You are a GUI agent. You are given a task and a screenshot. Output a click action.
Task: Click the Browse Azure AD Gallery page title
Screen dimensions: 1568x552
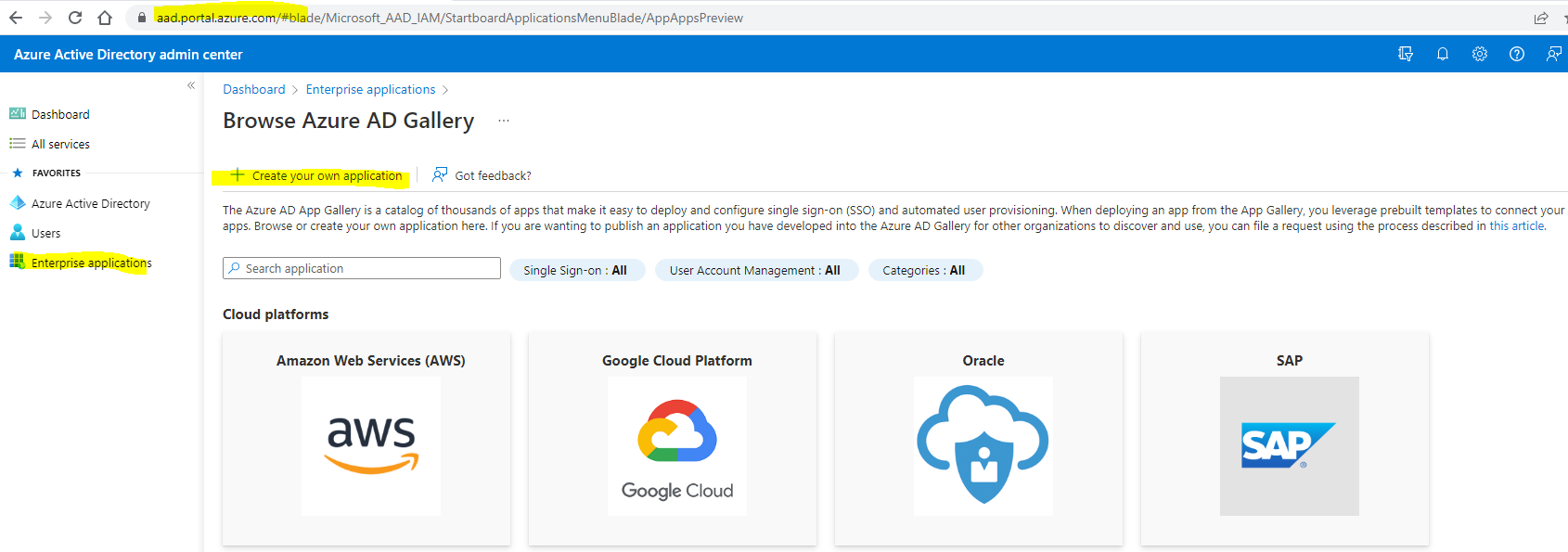tap(348, 121)
